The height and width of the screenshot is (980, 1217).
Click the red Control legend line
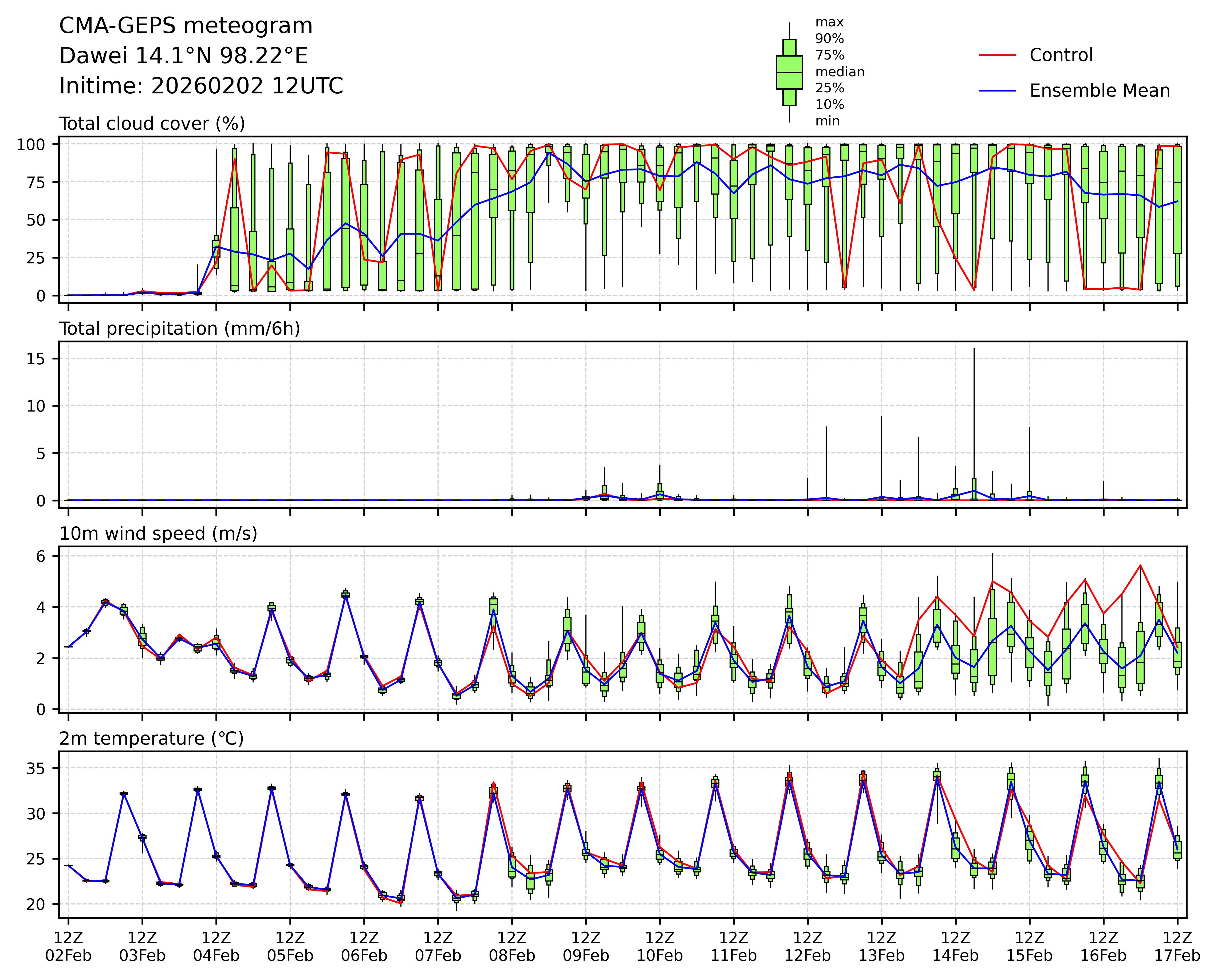click(x=997, y=55)
